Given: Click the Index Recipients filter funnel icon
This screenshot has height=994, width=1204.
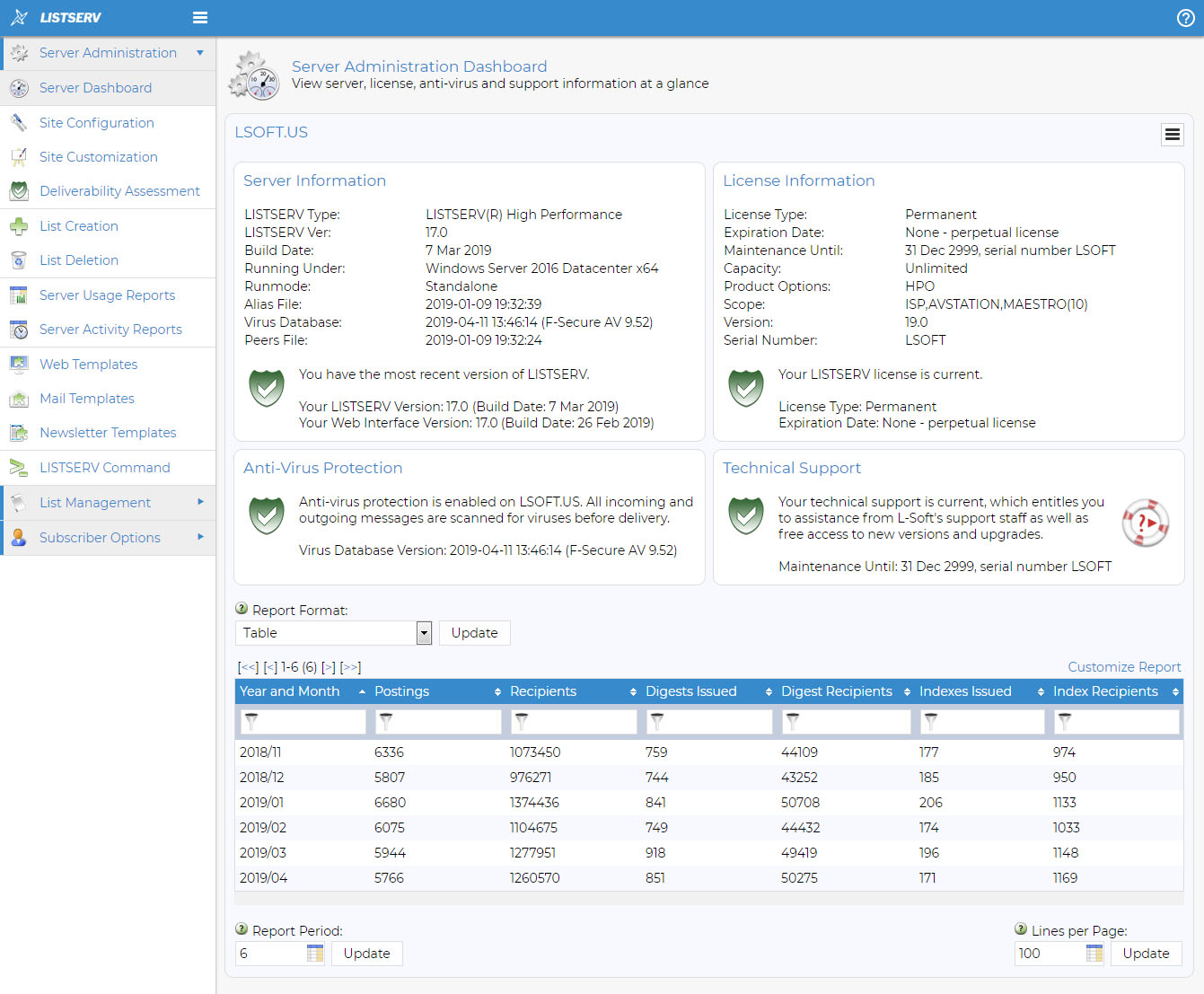Looking at the screenshot, I should pyautogui.click(x=1065, y=721).
